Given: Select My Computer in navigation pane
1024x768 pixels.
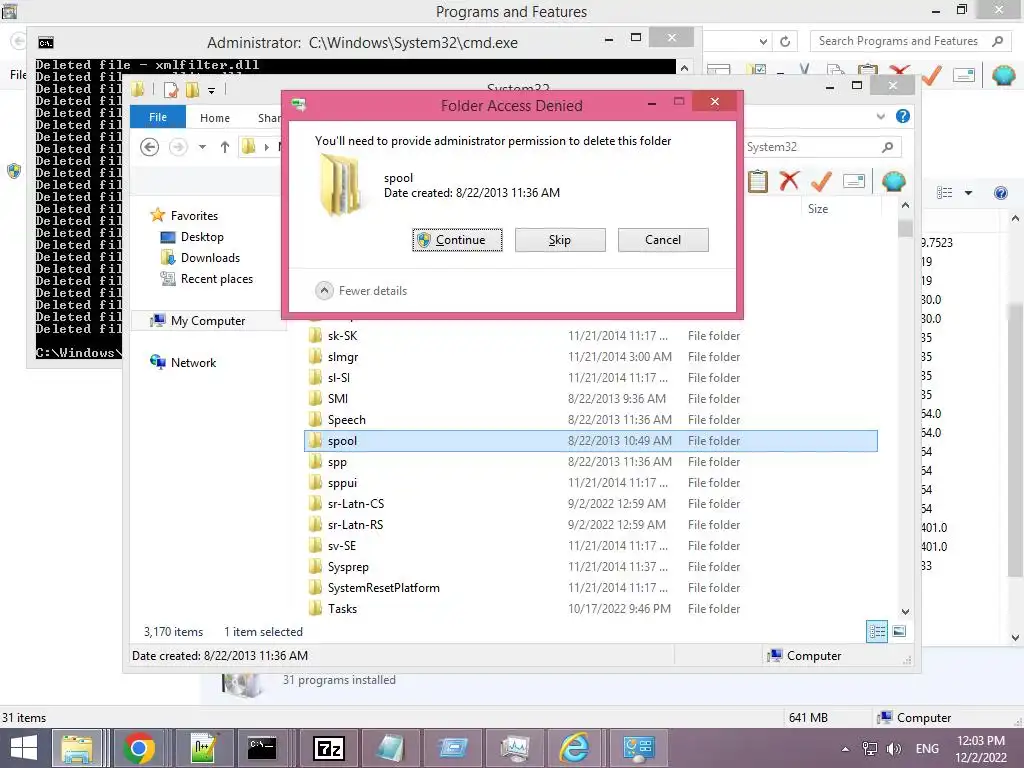Looking at the screenshot, I should 208,321.
